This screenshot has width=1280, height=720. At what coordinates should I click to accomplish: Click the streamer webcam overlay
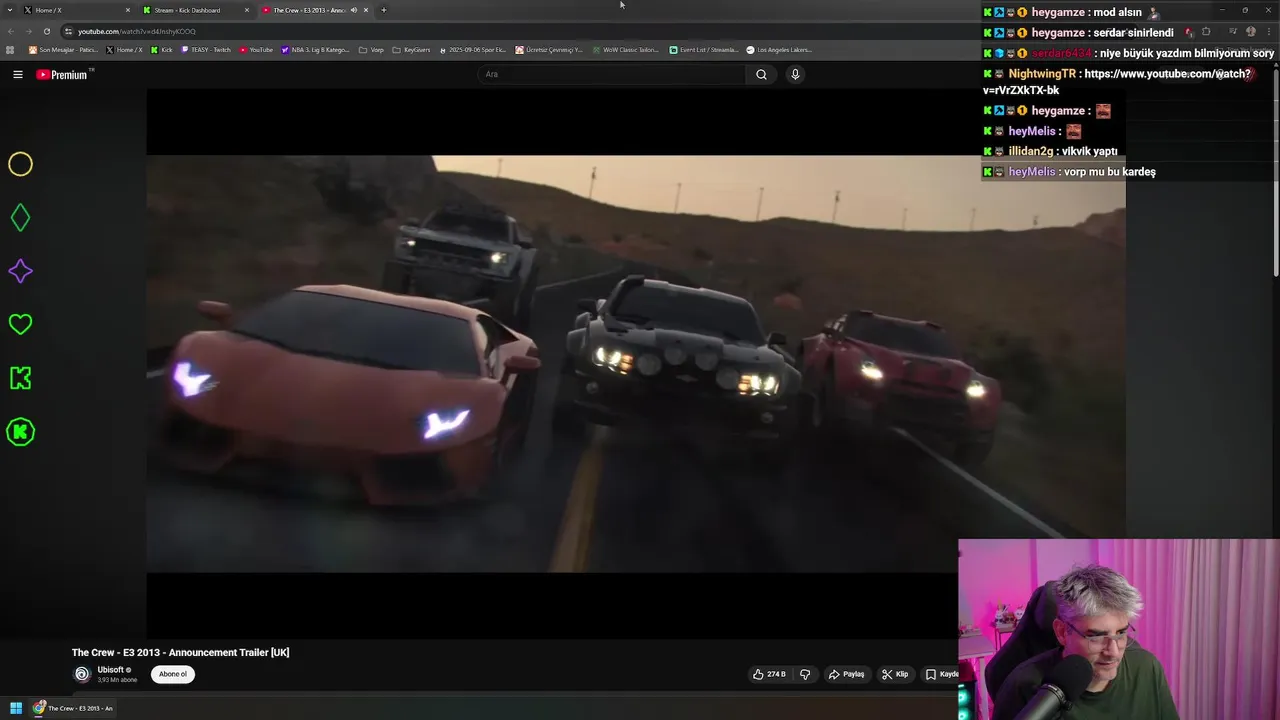[1119, 630]
